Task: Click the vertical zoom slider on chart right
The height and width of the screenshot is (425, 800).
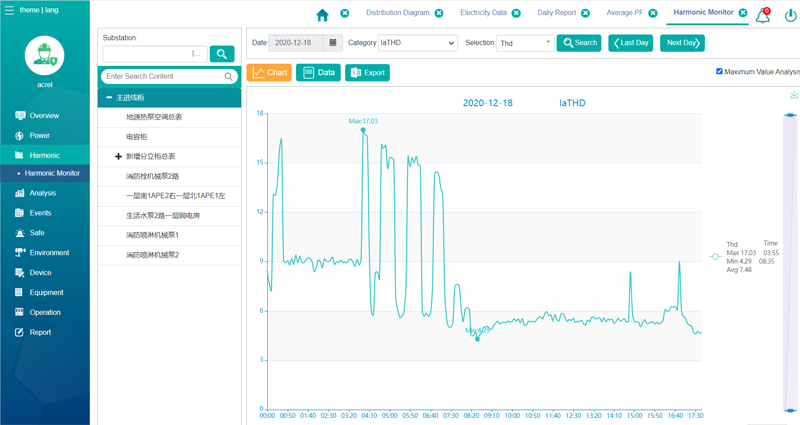Action: [x=790, y=260]
